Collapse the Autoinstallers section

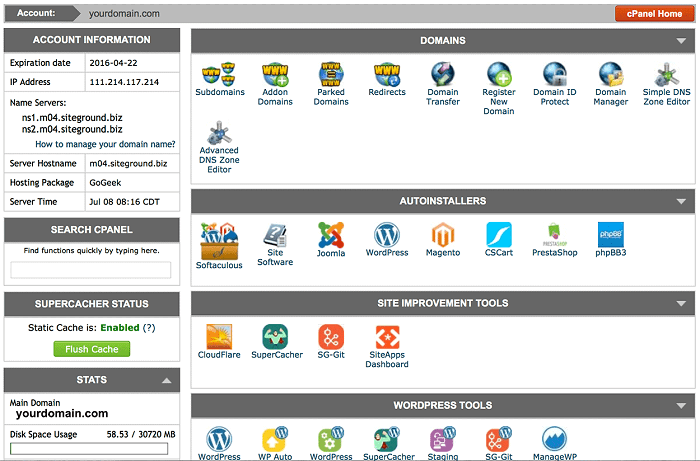(681, 201)
